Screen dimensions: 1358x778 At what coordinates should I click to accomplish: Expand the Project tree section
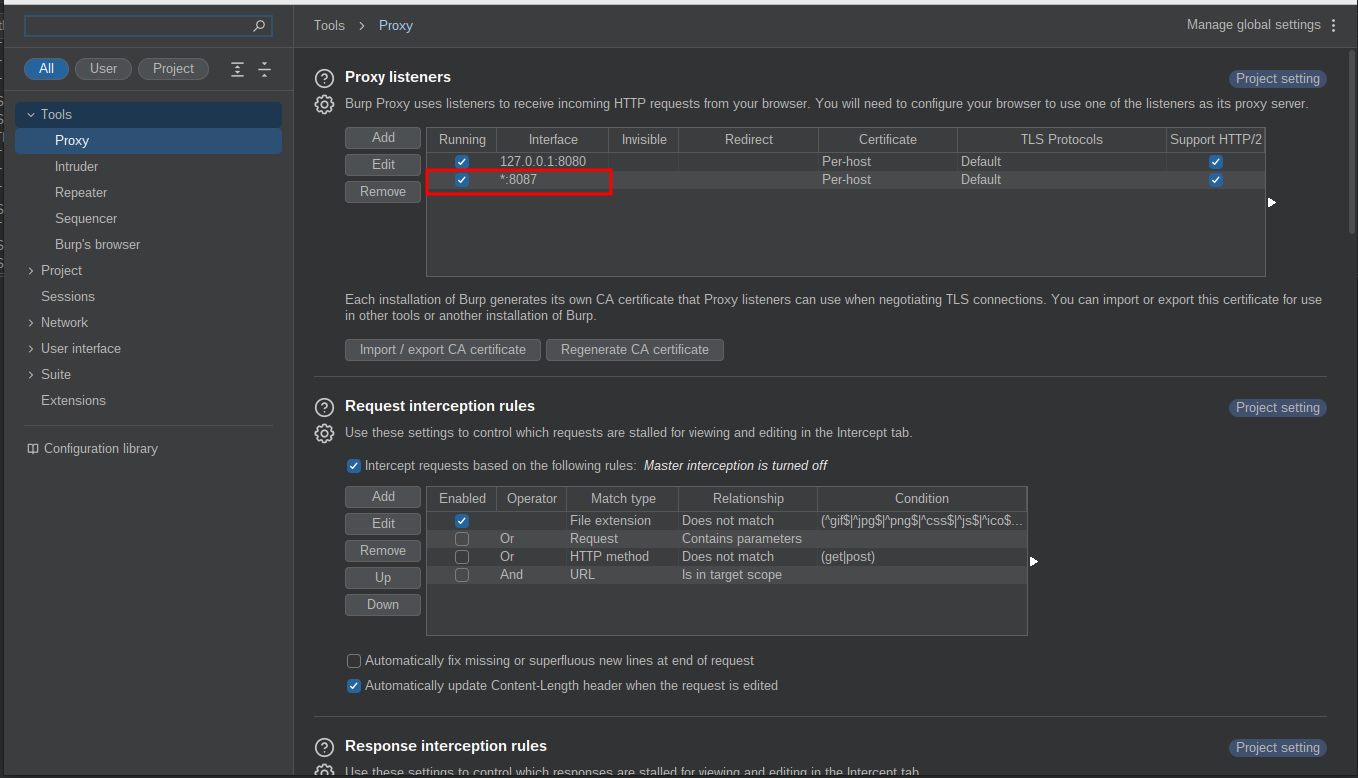(x=31, y=271)
